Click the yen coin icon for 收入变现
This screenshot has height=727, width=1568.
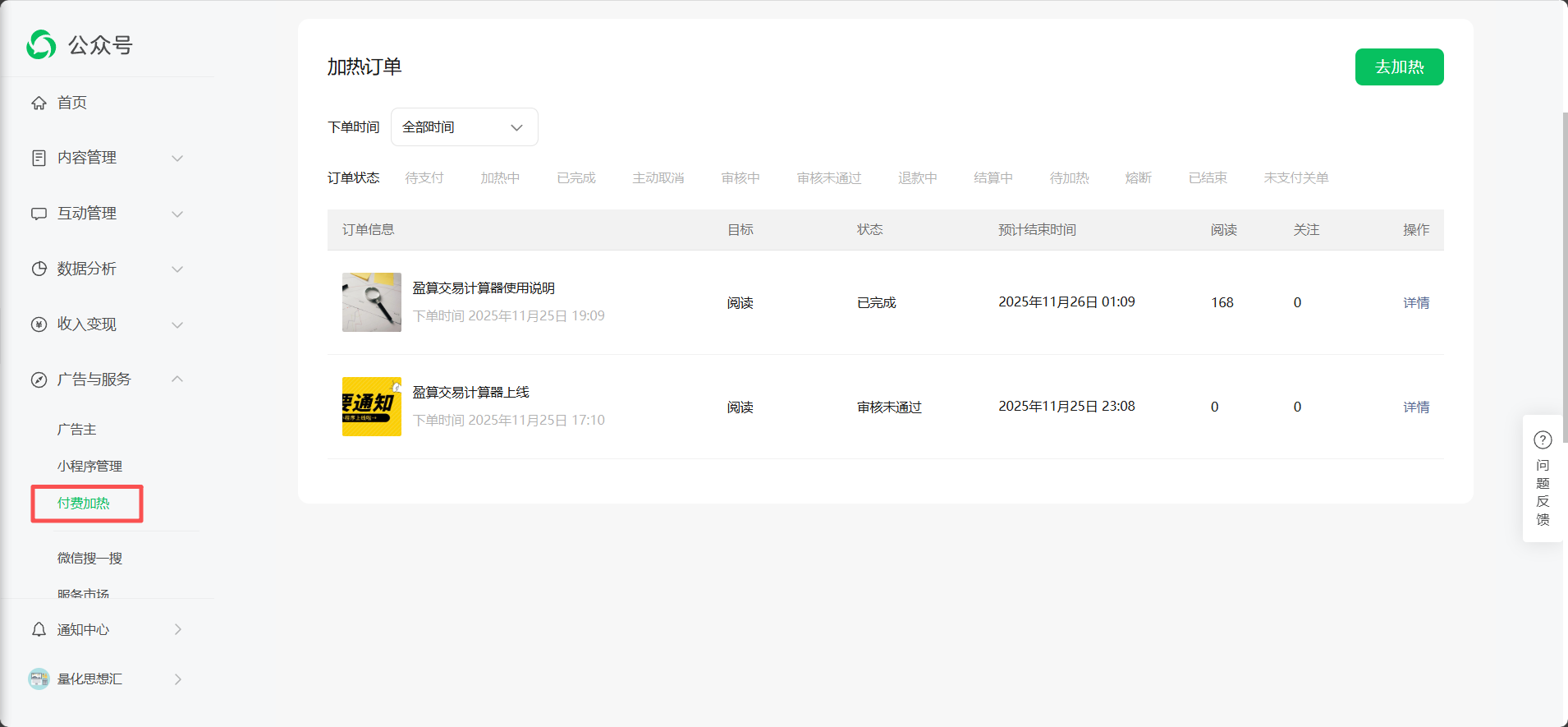pyautogui.click(x=39, y=324)
